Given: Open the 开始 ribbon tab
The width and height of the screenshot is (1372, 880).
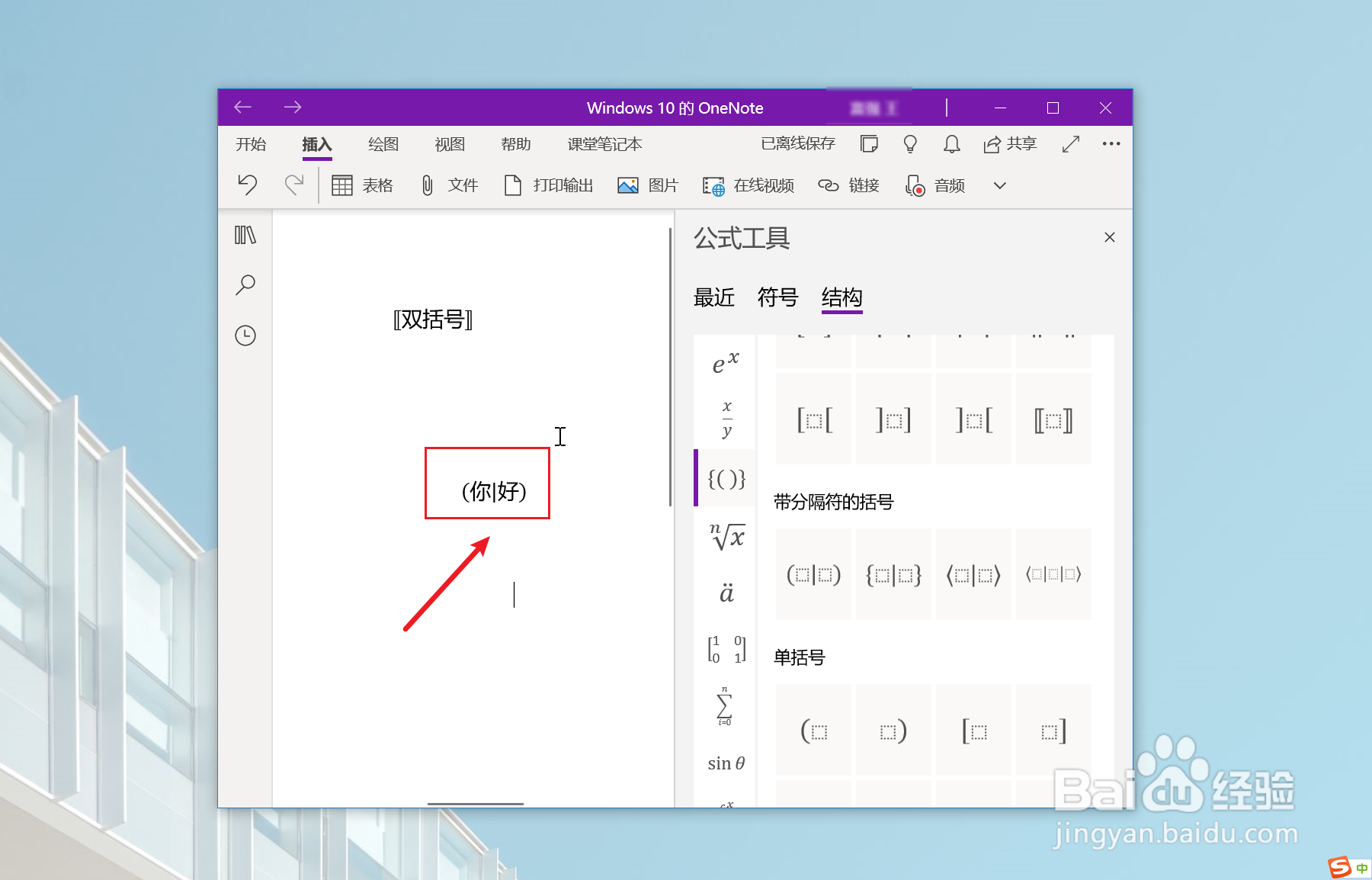Looking at the screenshot, I should point(251,144).
